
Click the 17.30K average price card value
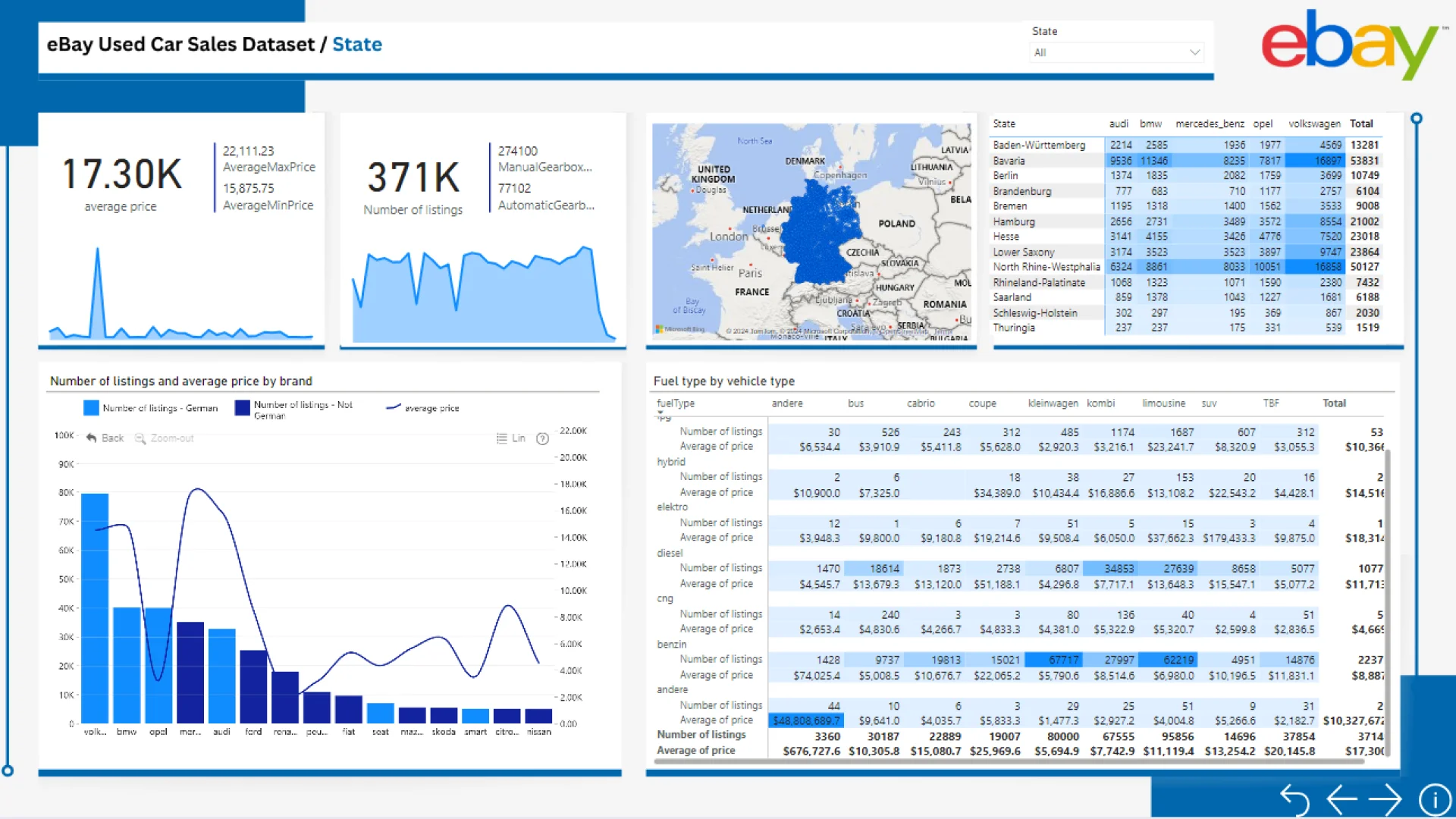tap(121, 174)
